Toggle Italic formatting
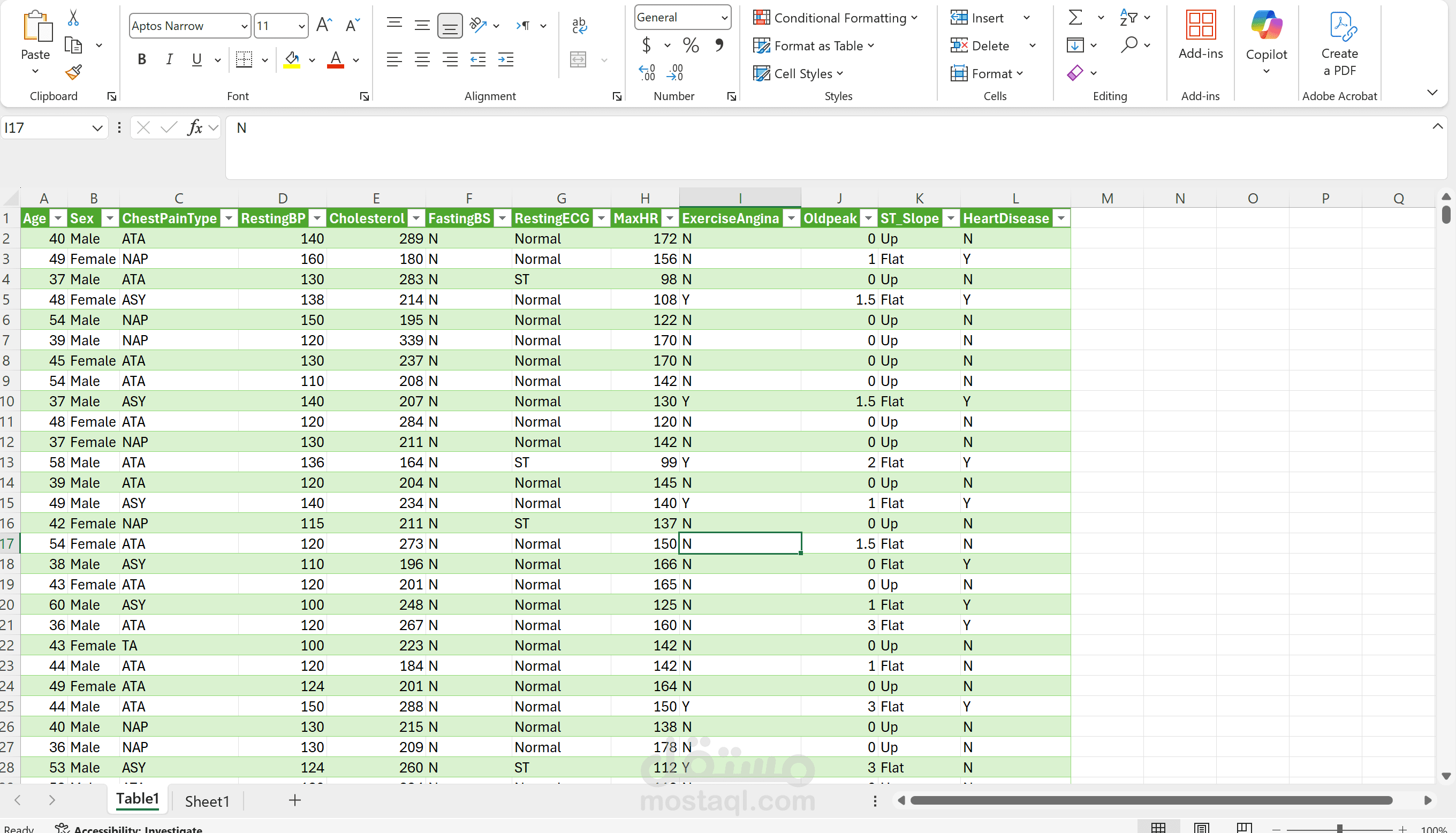 (x=169, y=59)
